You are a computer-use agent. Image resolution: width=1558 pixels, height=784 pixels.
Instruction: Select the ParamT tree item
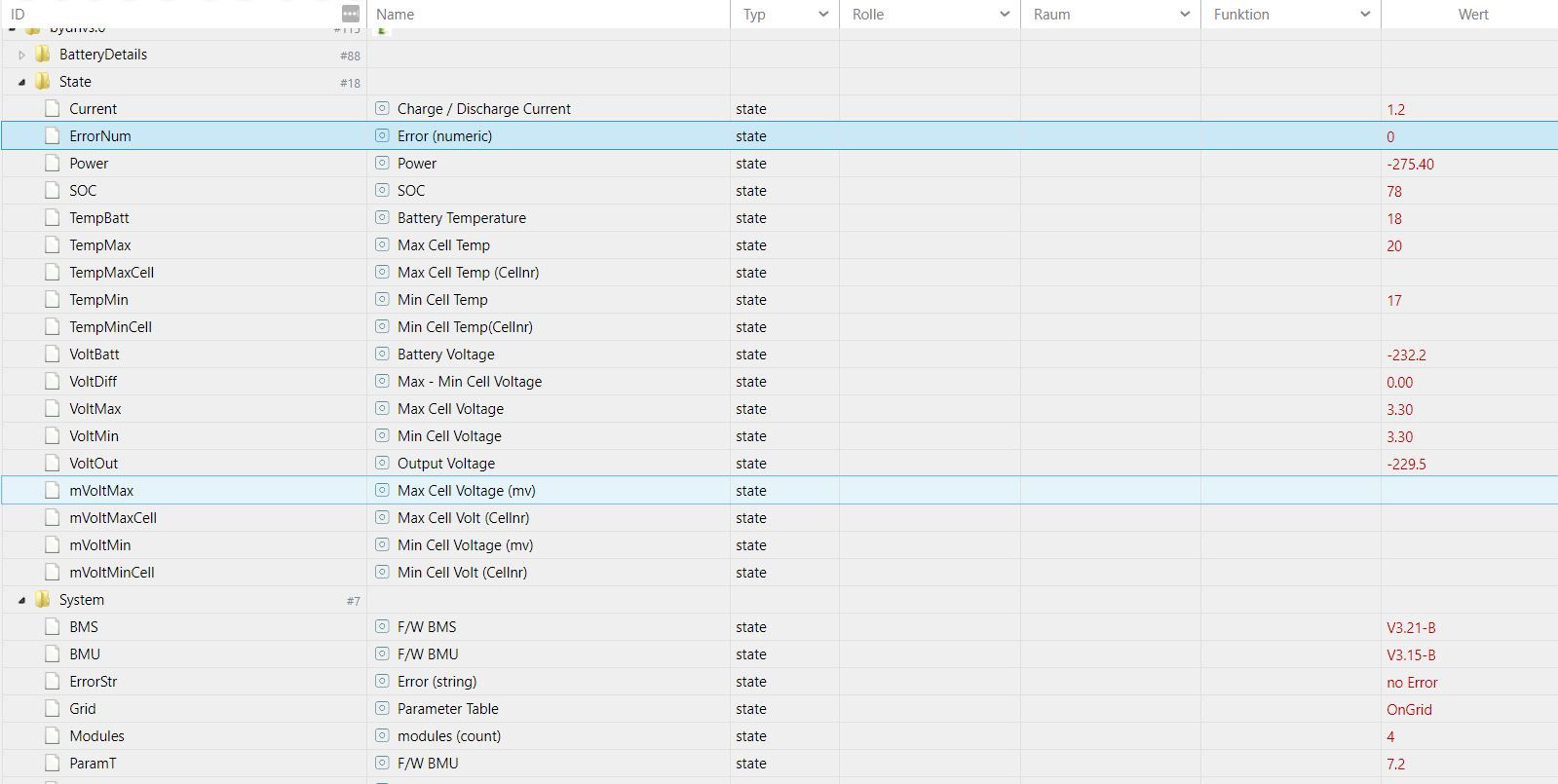click(93, 764)
